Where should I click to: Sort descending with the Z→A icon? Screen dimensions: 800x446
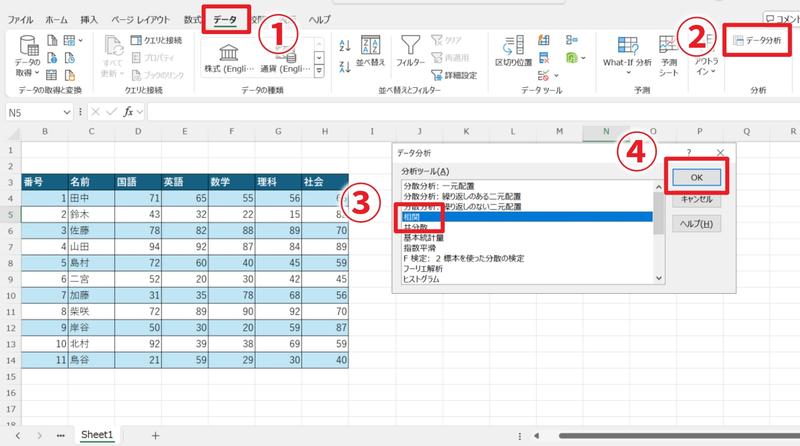[345, 66]
